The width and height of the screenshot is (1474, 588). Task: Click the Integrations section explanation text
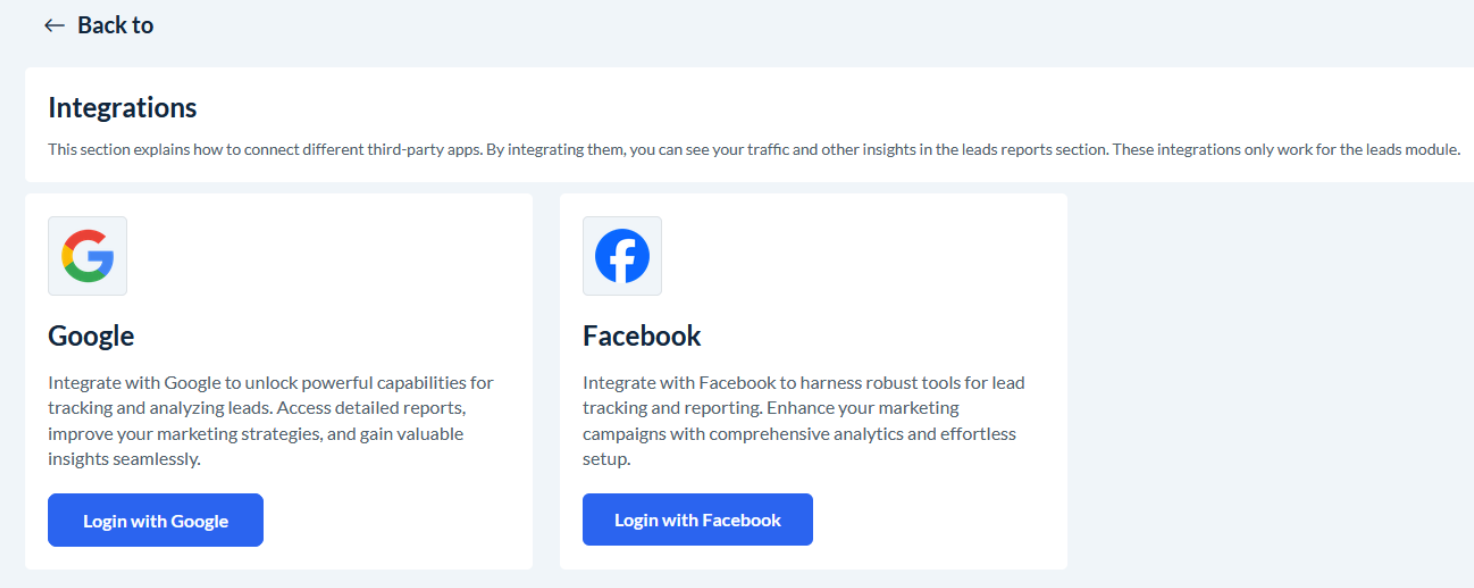(754, 150)
